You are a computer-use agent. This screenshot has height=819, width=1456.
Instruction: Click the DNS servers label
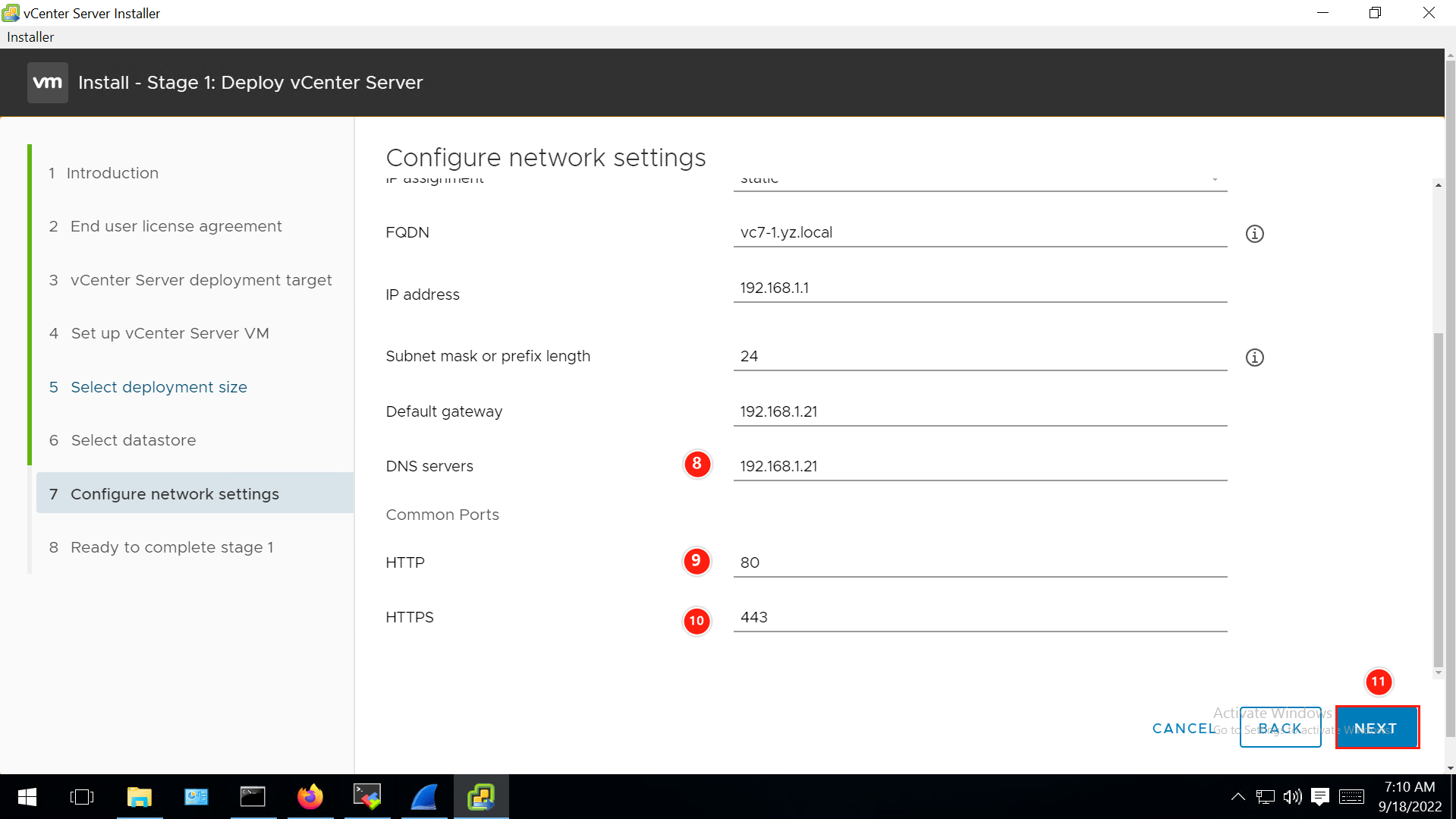click(429, 466)
